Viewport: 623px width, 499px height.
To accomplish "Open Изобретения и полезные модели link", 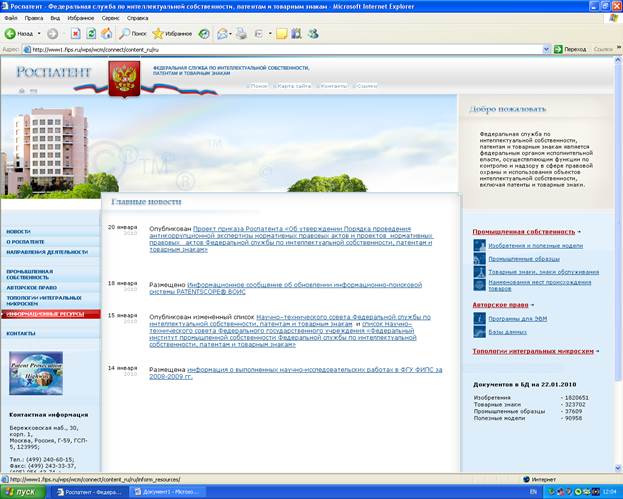I will pyautogui.click(x=536, y=246).
